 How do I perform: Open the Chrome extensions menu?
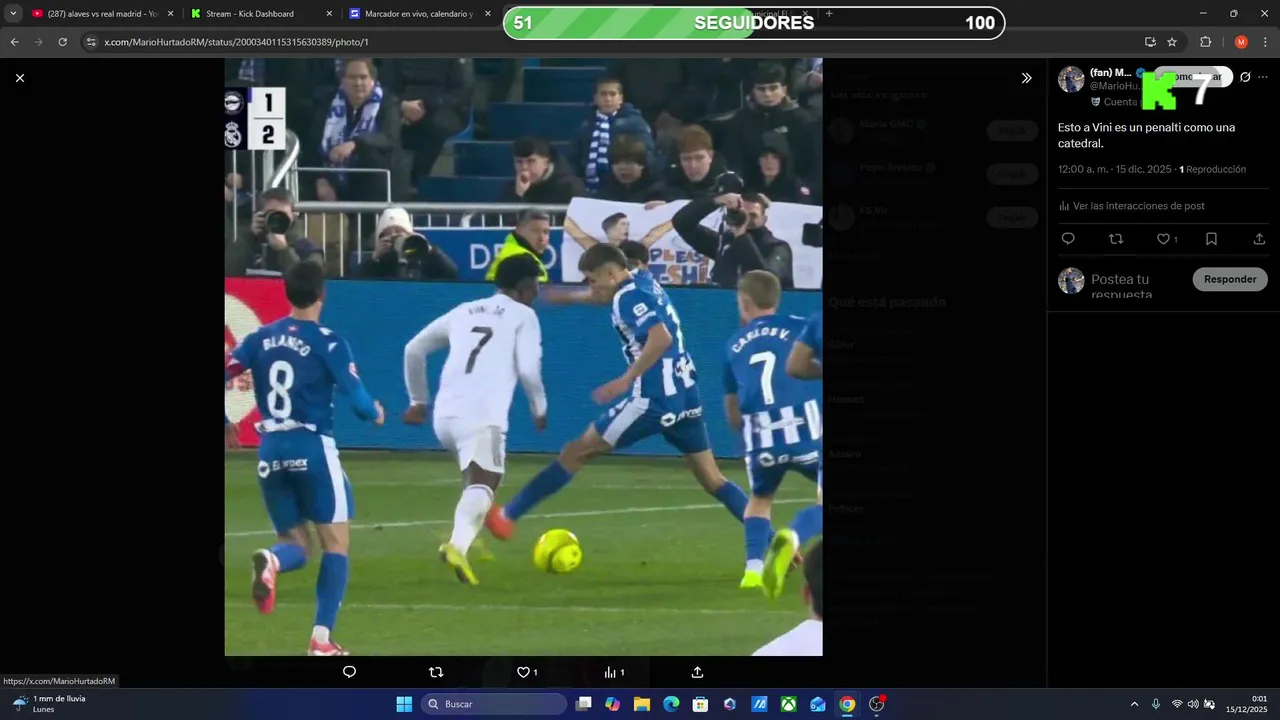(x=1205, y=42)
